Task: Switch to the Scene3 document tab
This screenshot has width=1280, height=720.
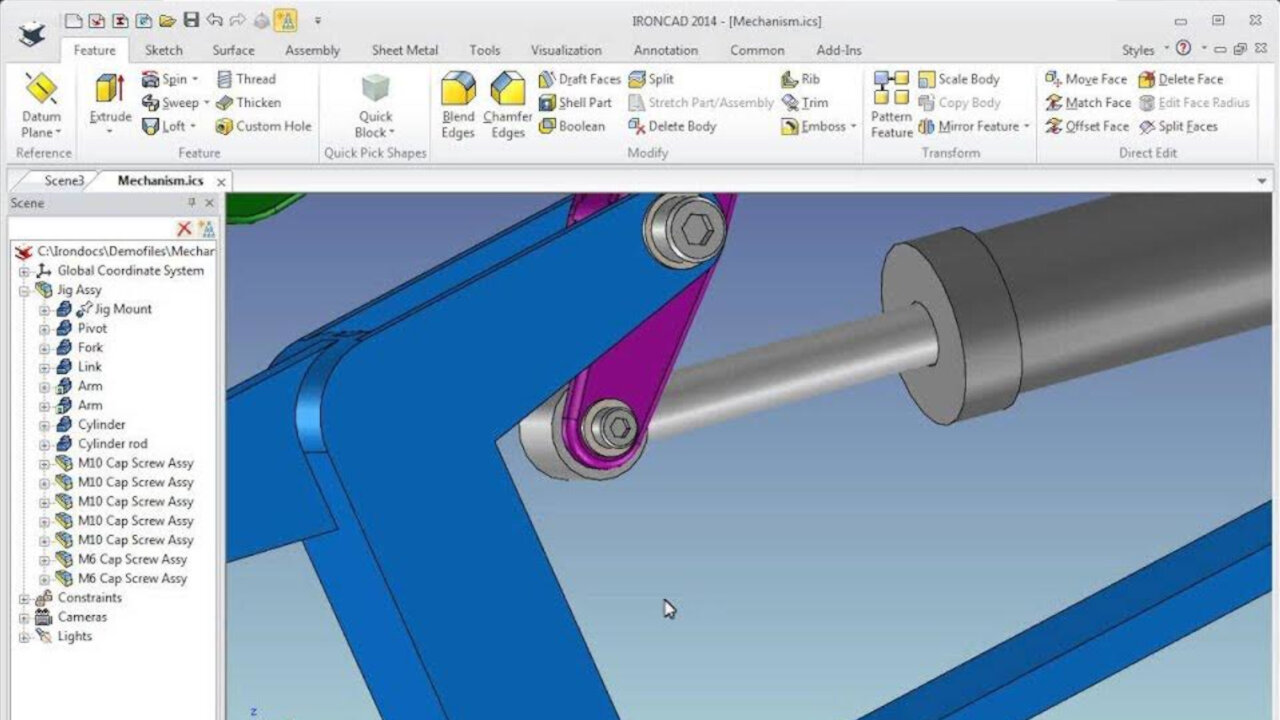Action: (x=63, y=181)
